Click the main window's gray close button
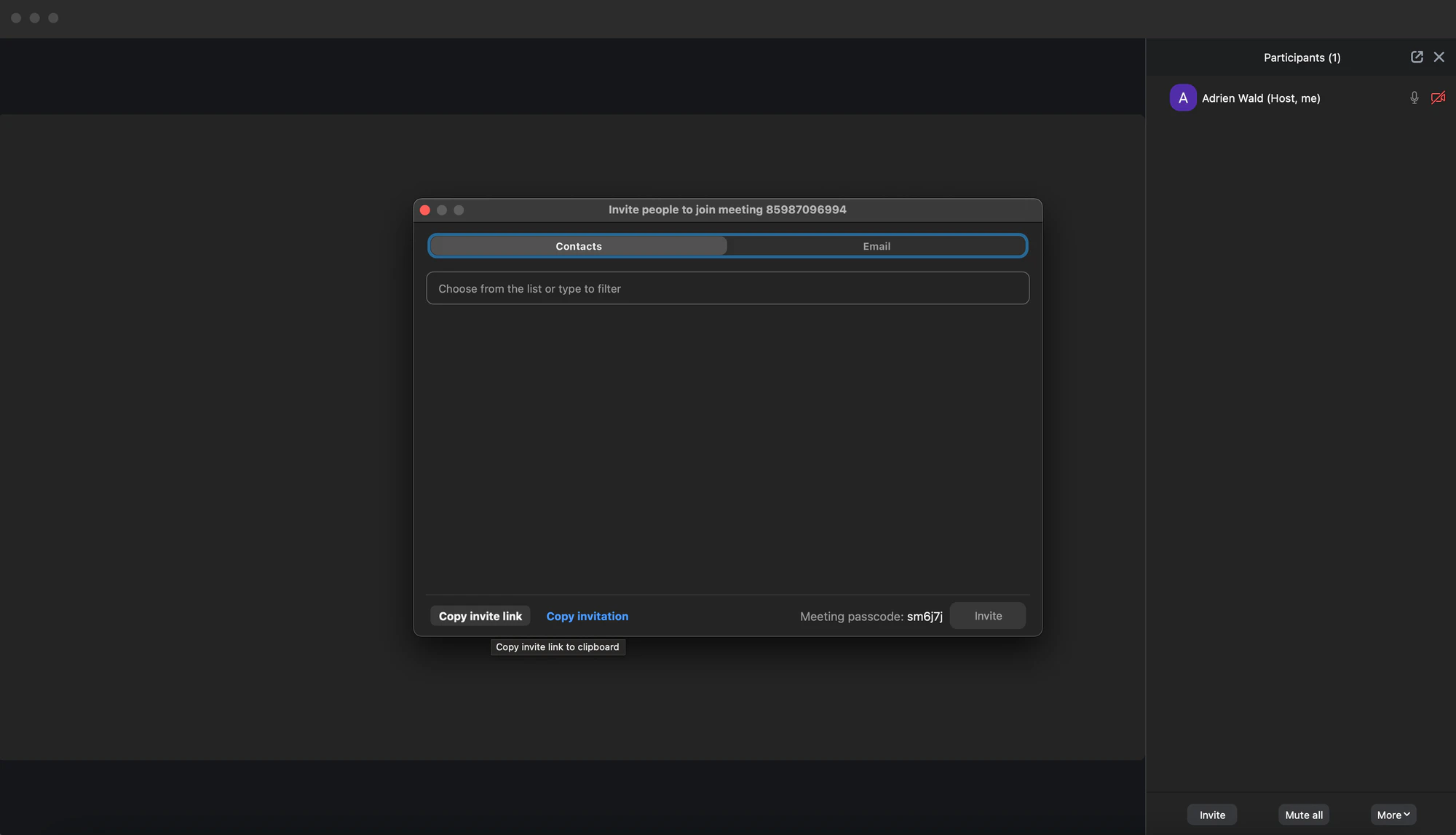 pos(16,17)
